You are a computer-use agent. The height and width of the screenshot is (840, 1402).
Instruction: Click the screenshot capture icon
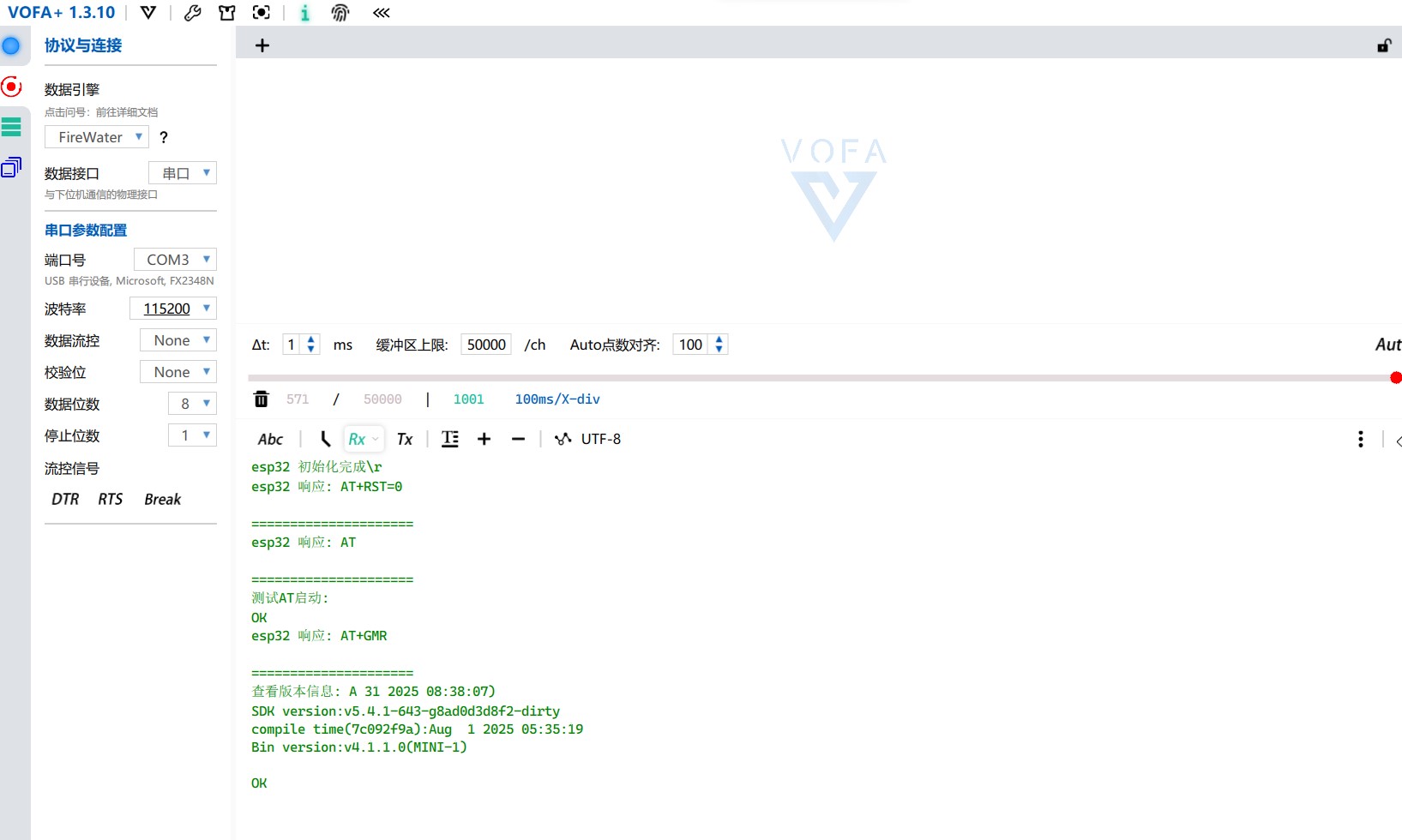[262, 13]
